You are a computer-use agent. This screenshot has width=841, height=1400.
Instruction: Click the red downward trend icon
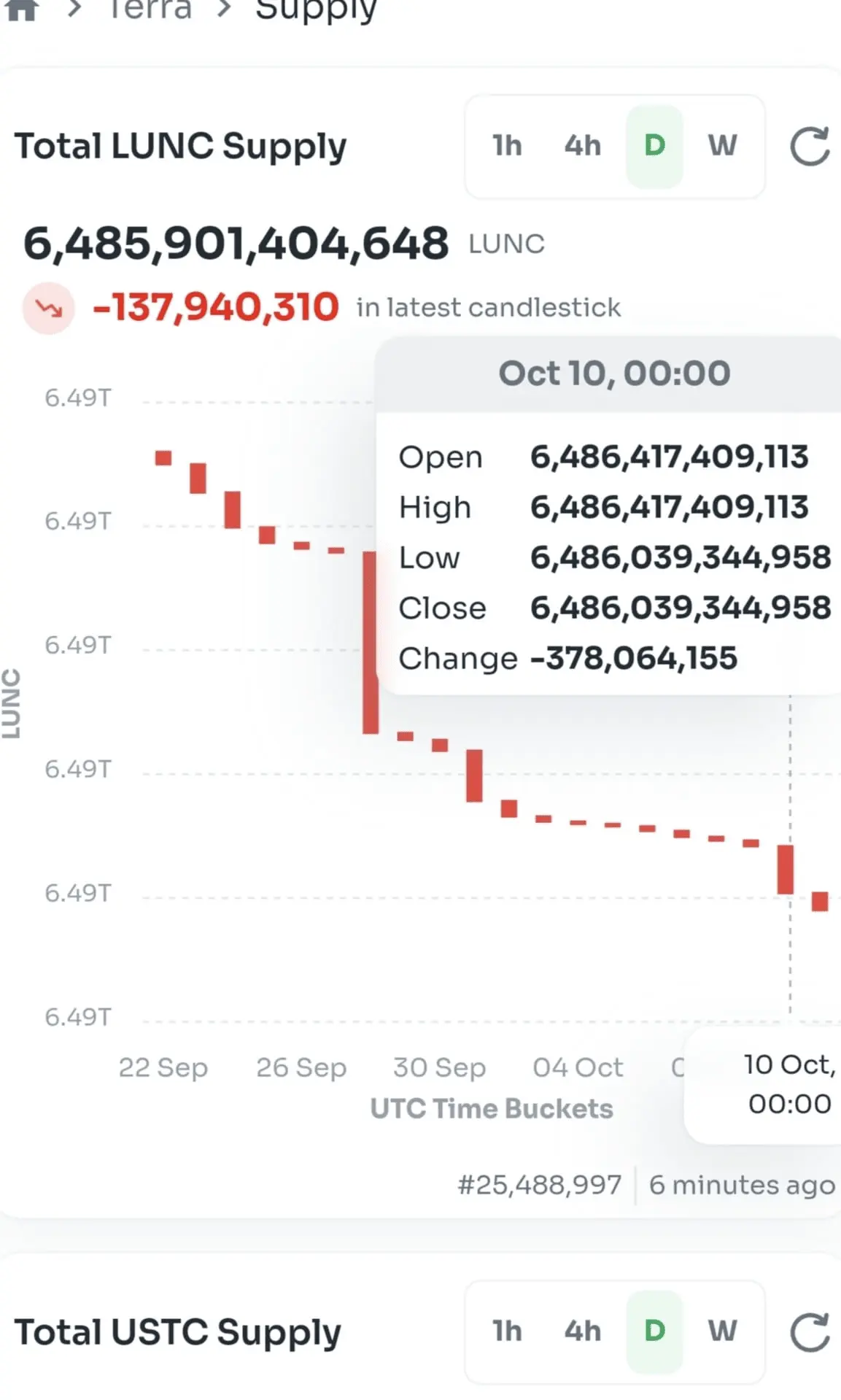click(48, 308)
